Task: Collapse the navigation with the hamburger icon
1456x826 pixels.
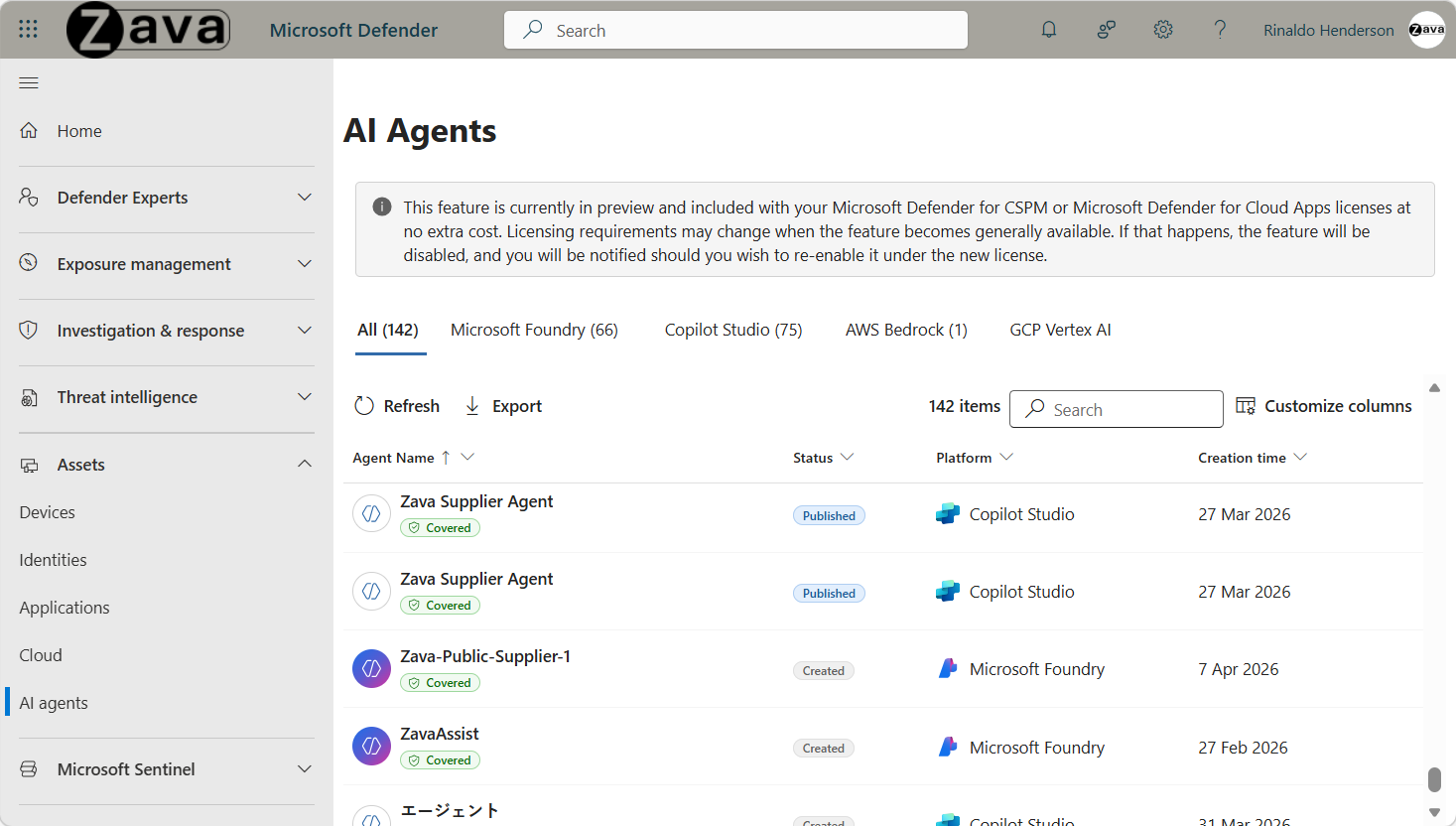Action: coord(29,82)
